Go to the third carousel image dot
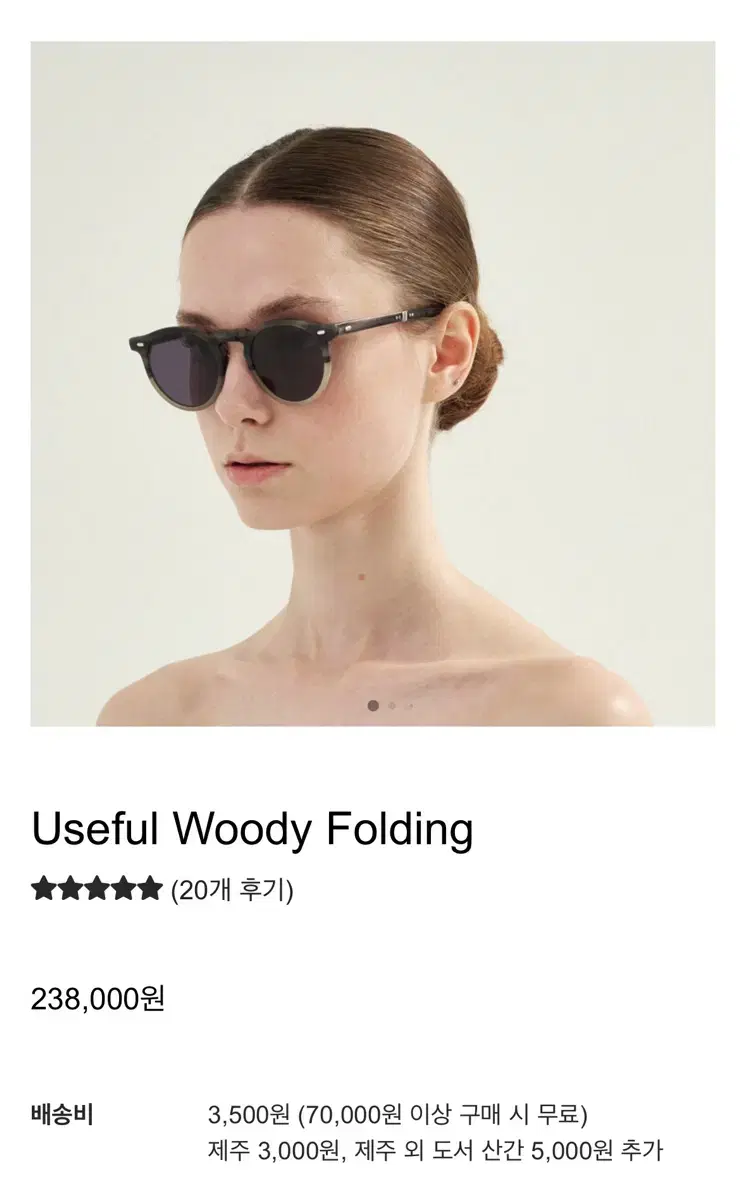 coord(409,705)
